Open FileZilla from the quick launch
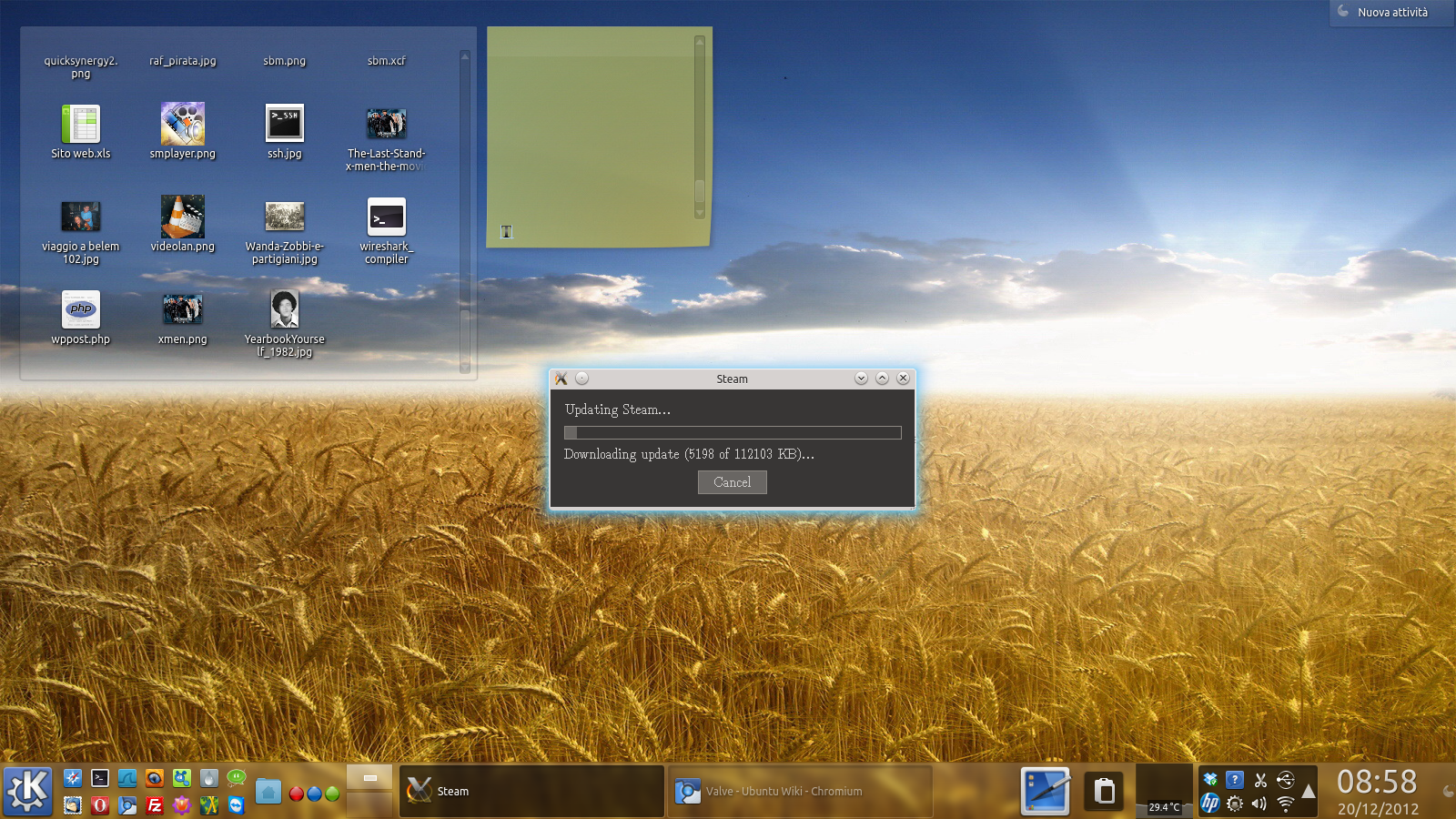Image resolution: width=1456 pixels, height=819 pixels. (155, 805)
